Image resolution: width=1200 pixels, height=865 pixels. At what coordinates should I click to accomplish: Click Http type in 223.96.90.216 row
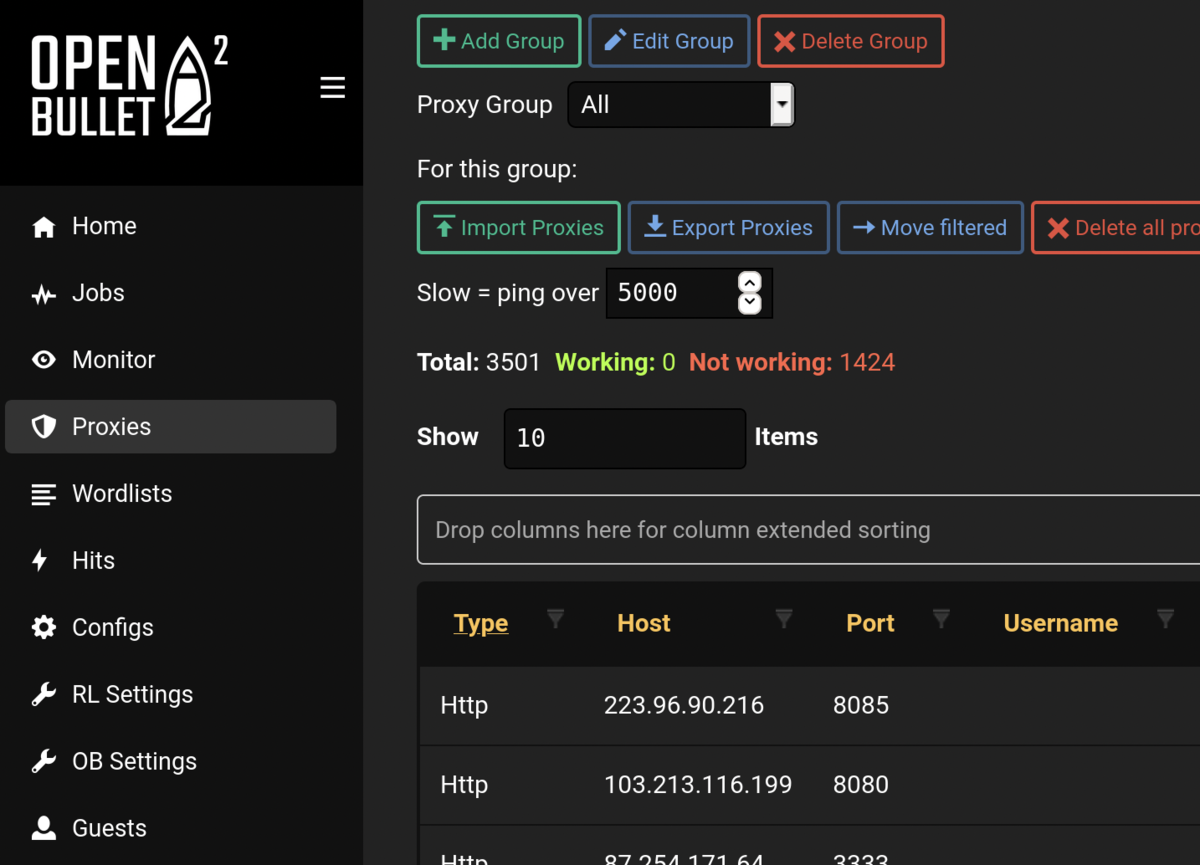click(464, 705)
